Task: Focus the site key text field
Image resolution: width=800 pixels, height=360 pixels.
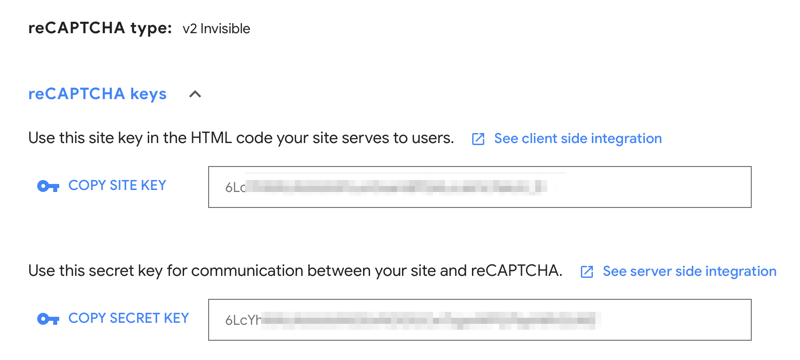Action: [x=480, y=187]
